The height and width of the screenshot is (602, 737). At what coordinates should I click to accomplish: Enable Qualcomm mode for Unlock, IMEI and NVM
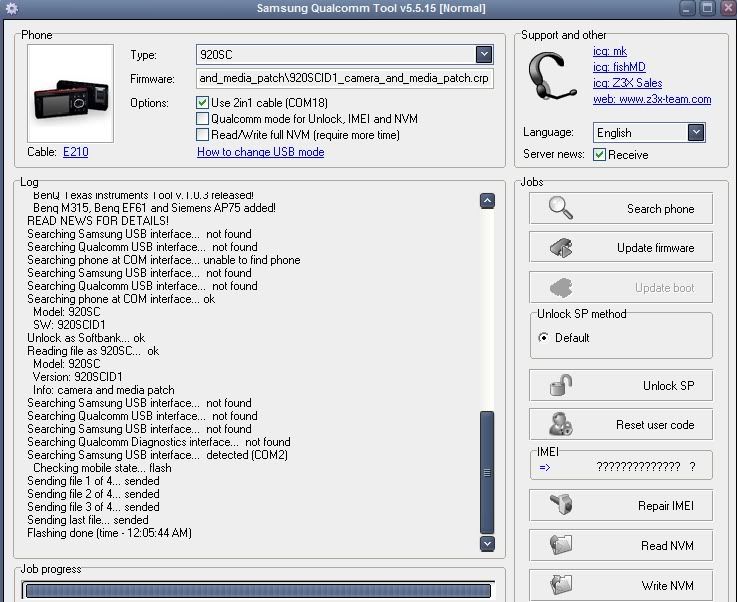pyautogui.click(x=203, y=118)
